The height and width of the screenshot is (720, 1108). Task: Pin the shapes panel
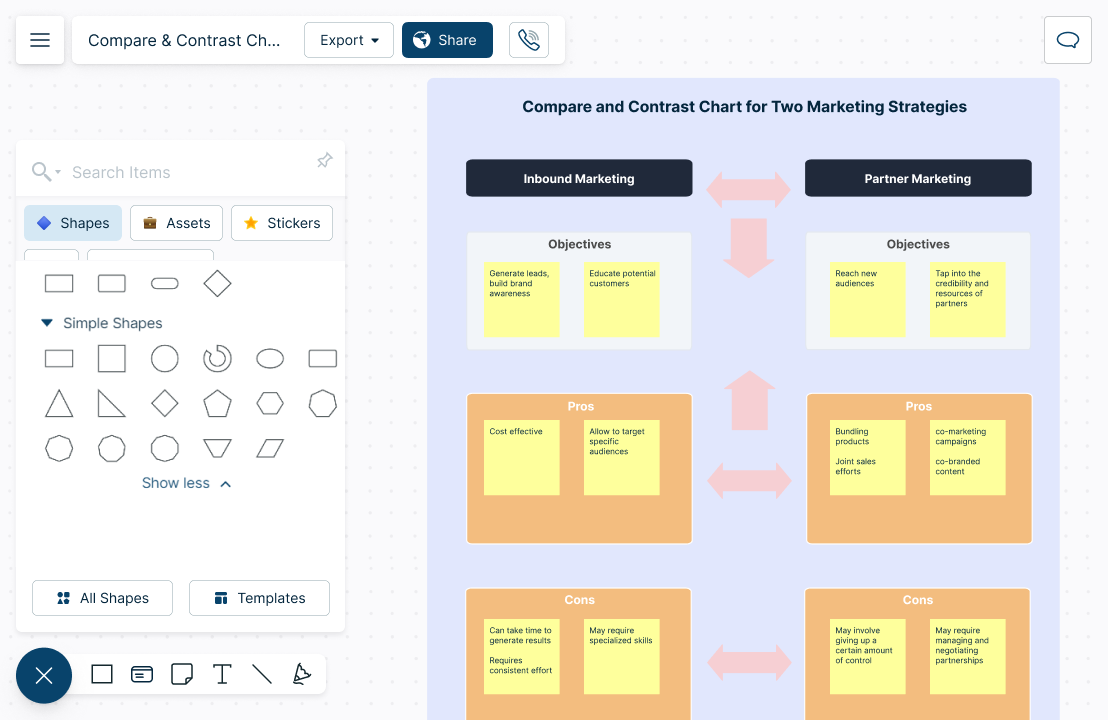tap(324, 160)
